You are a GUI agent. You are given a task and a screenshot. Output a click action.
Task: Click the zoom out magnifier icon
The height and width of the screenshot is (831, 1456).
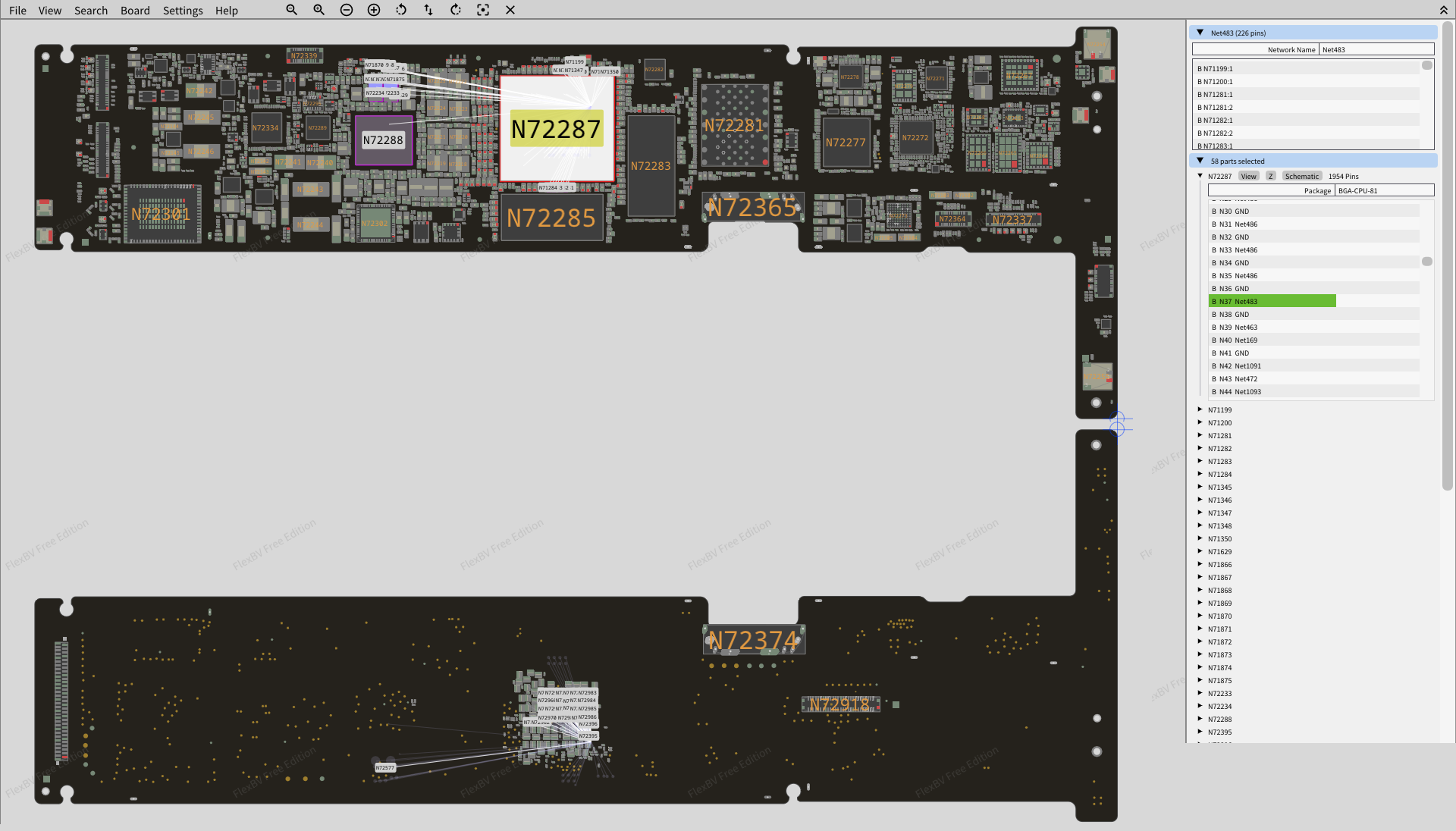pos(291,10)
